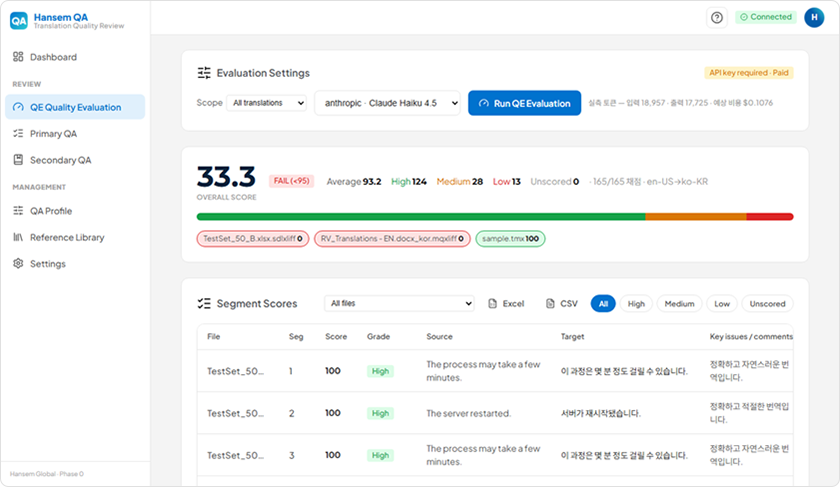This screenshot has height=487, width=840.
Task: Click the Grade column header
Action: (x=378, y=336)
